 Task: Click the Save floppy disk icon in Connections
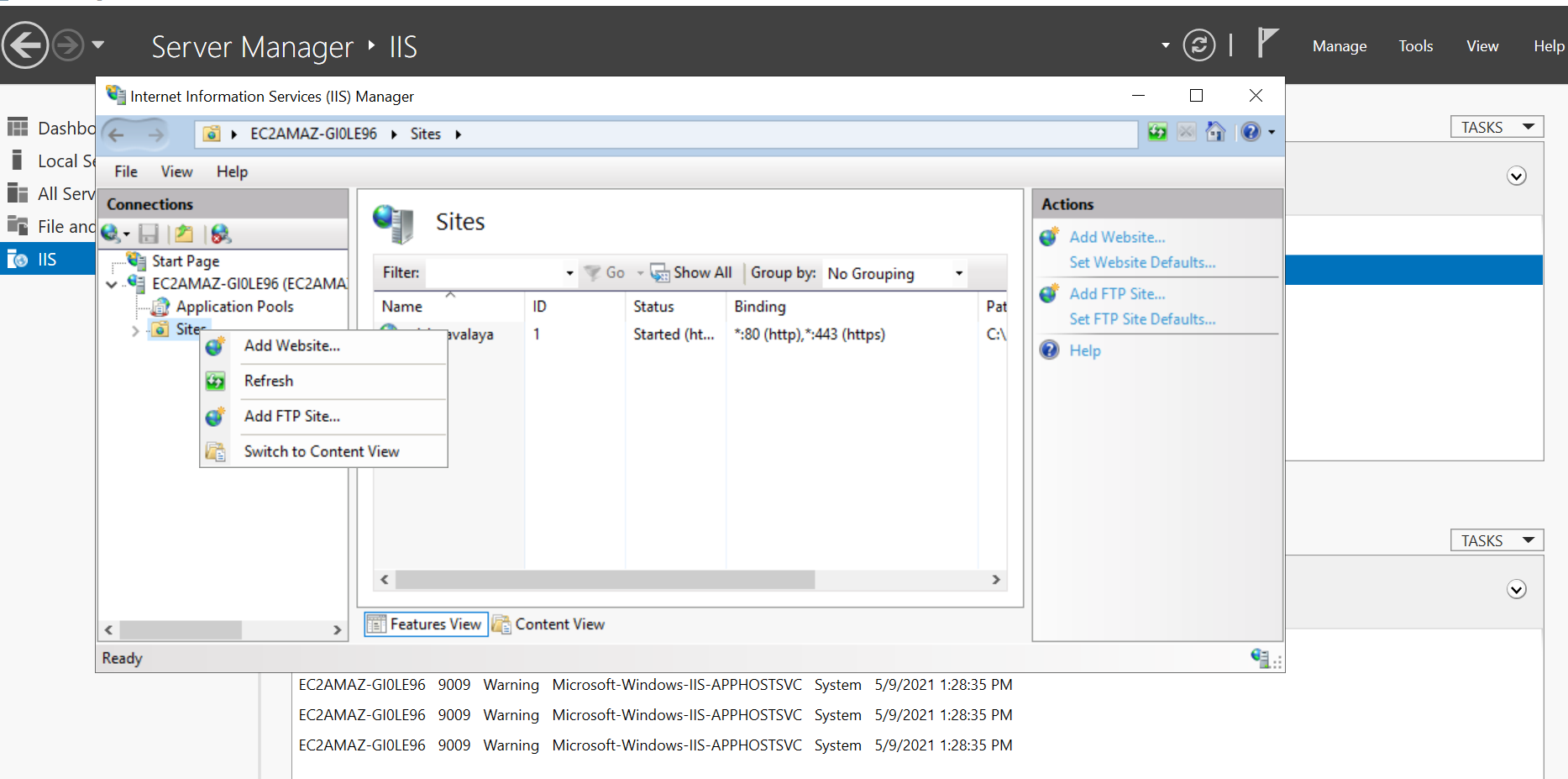click(x=149, y=234)
